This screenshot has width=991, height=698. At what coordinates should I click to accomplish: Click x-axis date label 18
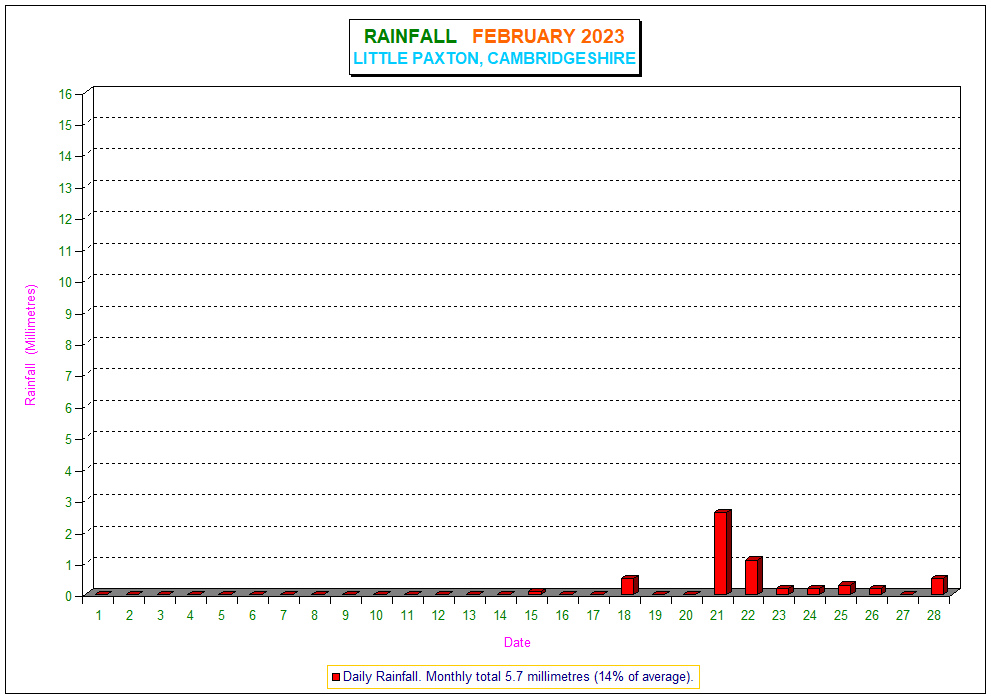pos(624,616)
